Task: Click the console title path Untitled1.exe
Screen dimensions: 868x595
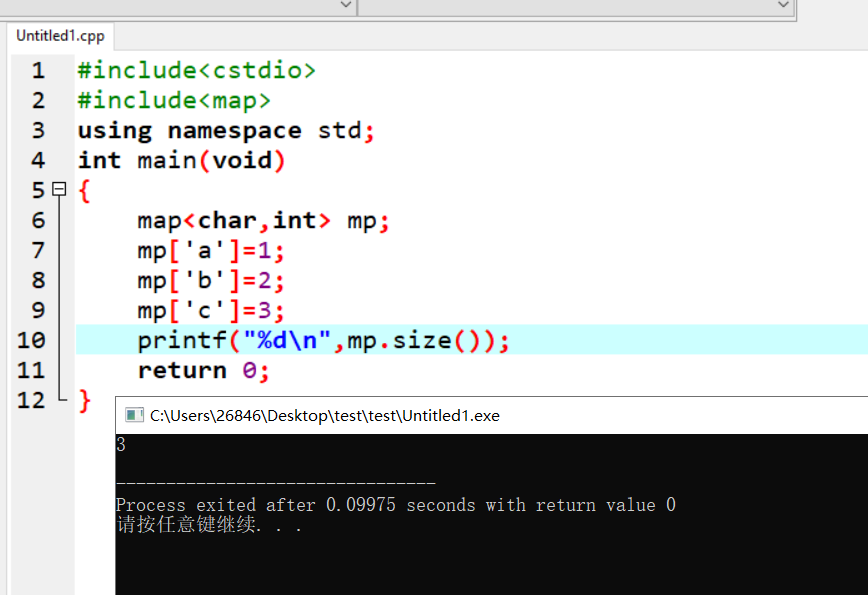Action: (325, 416)
